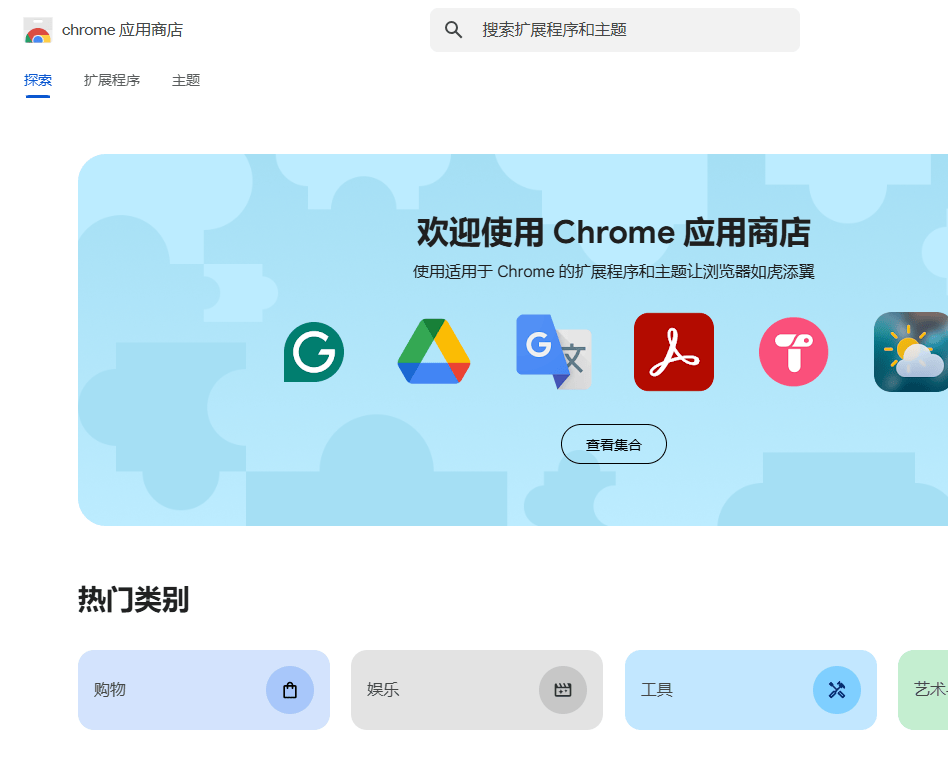Click the search magnifier icon
The width and height of the screenshot is (948, 763).
453,30
